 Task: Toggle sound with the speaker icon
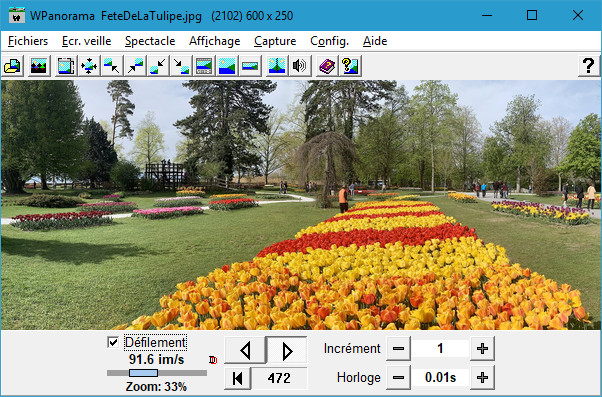click(x=299, y=66)
